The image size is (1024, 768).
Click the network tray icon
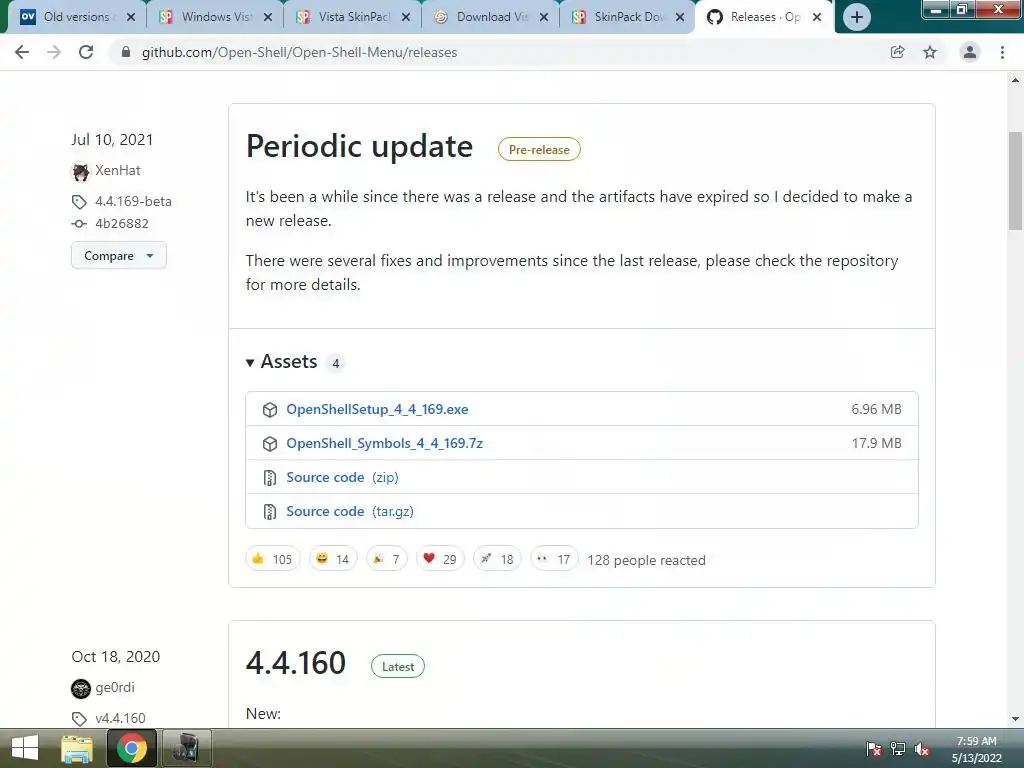[898, 749]
